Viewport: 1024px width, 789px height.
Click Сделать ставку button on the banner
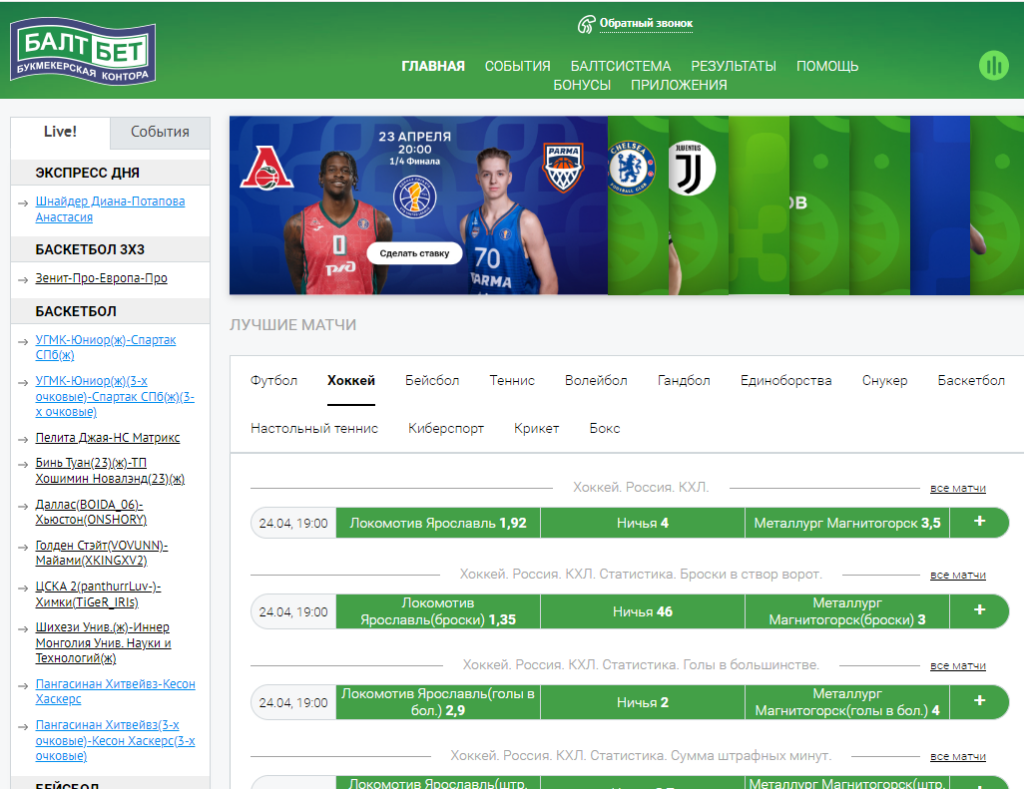tap(414, 253)
